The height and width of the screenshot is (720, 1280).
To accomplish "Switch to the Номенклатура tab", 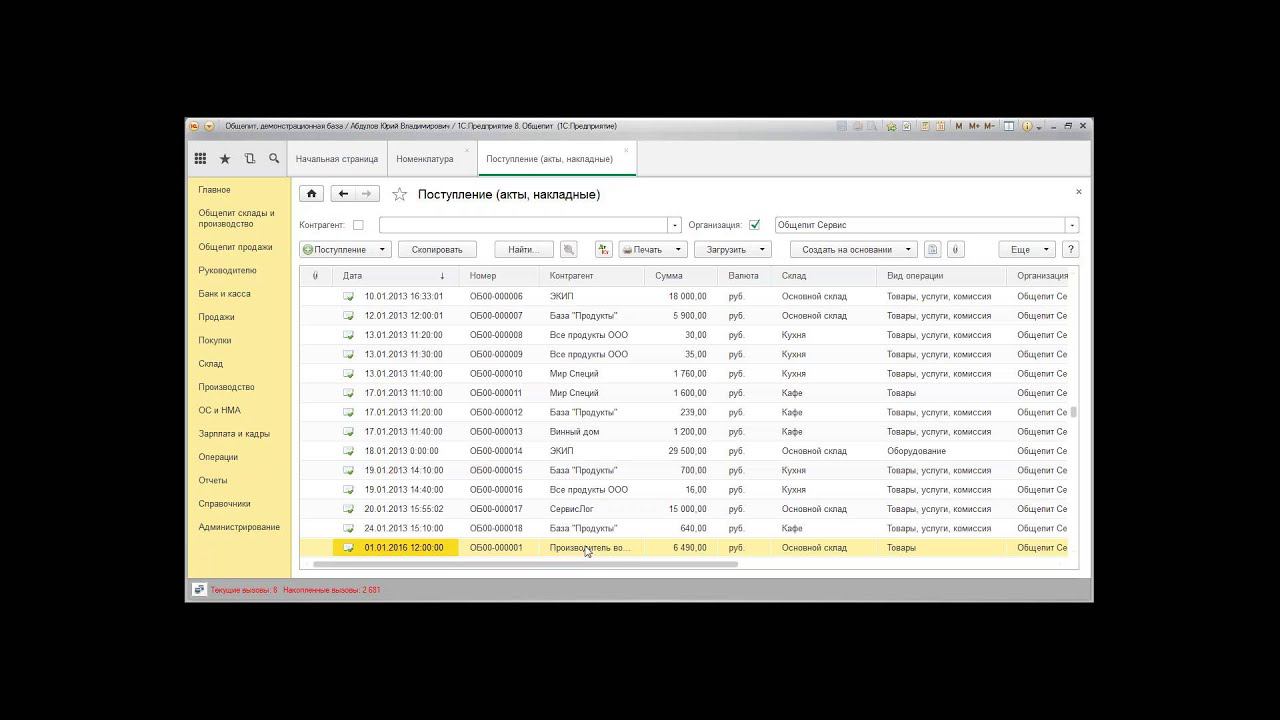I will tap(425, 159).
